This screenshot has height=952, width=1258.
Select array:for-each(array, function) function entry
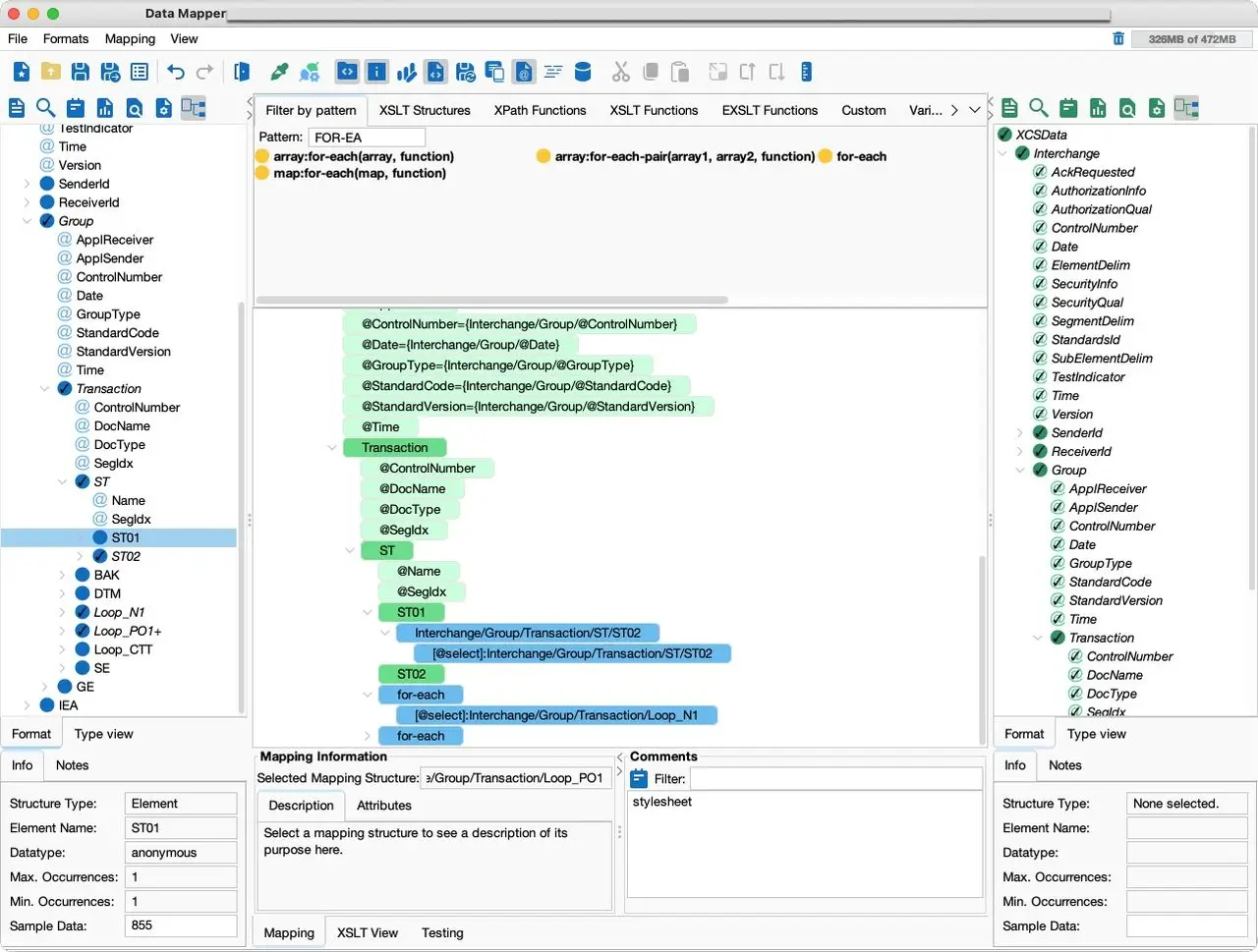(355, 156)
